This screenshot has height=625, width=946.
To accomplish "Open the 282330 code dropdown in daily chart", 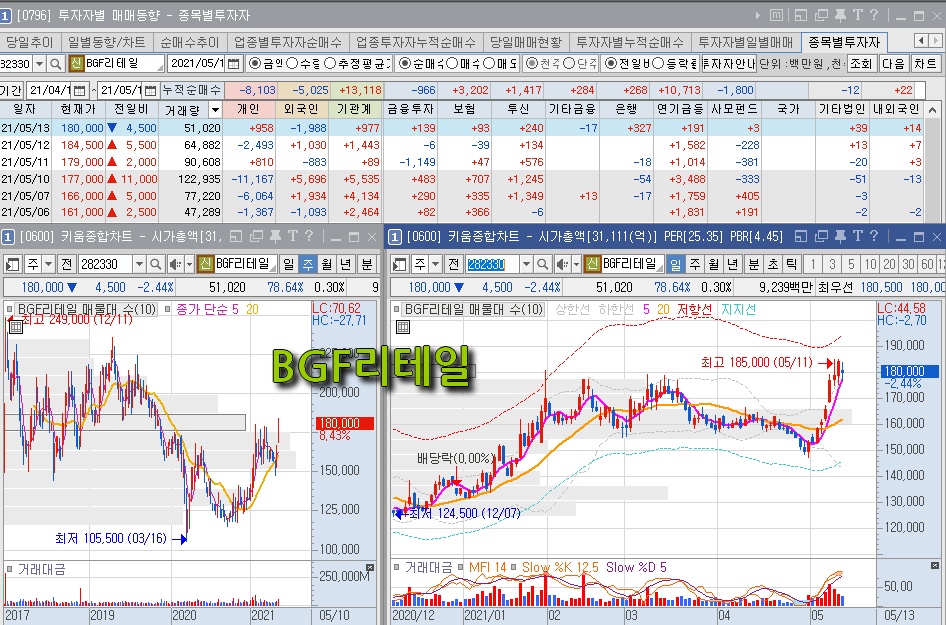I will pyautogui.click(x=526, y=264).
